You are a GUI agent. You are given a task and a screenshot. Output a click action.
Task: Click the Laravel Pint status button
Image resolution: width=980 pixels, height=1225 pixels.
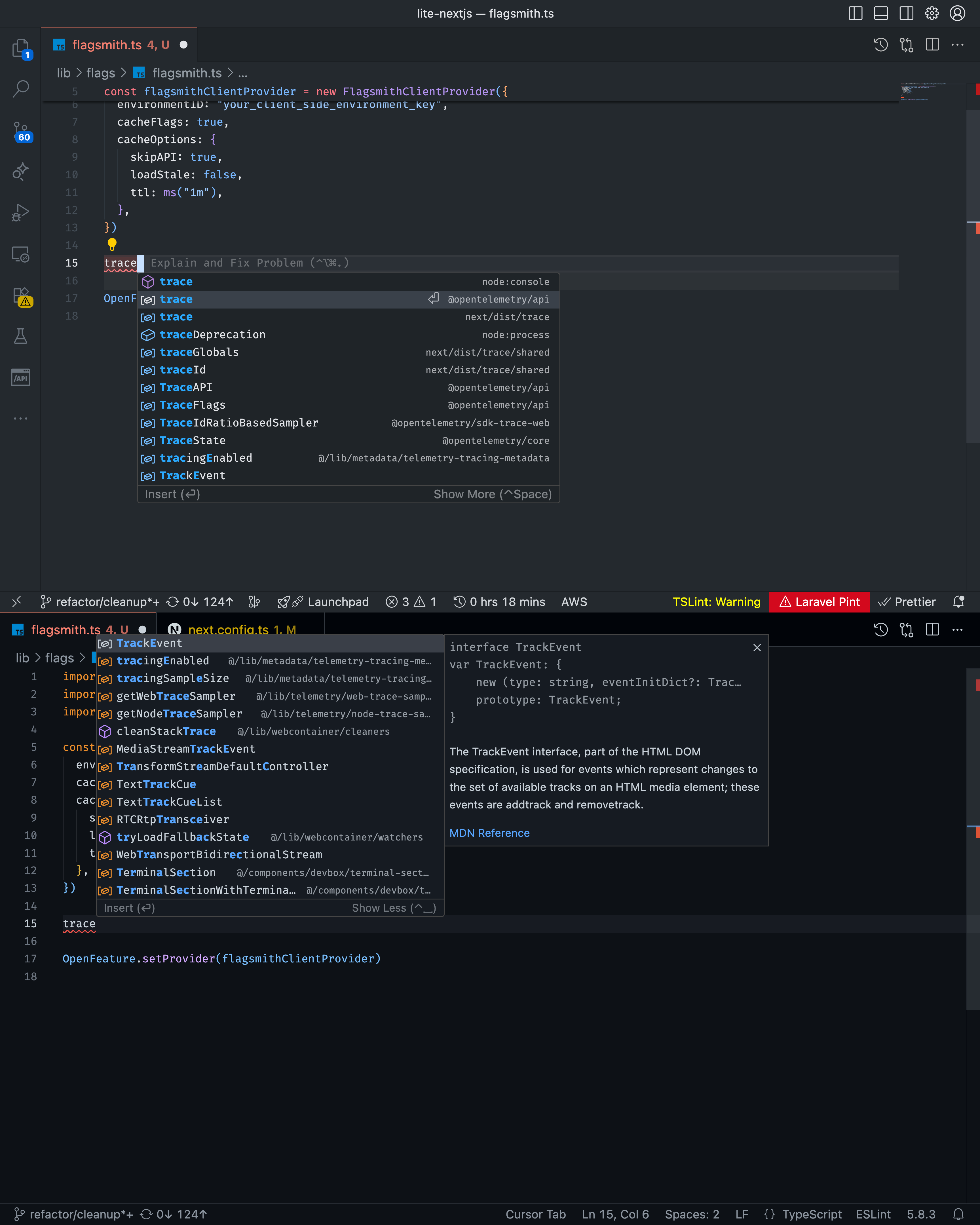(819, 602)
